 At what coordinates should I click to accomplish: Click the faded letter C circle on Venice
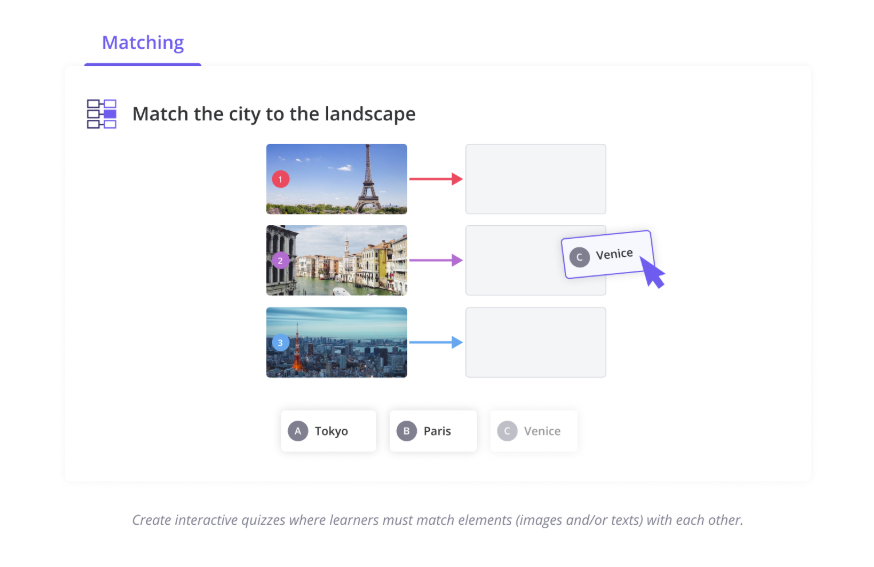click(507, 431)
